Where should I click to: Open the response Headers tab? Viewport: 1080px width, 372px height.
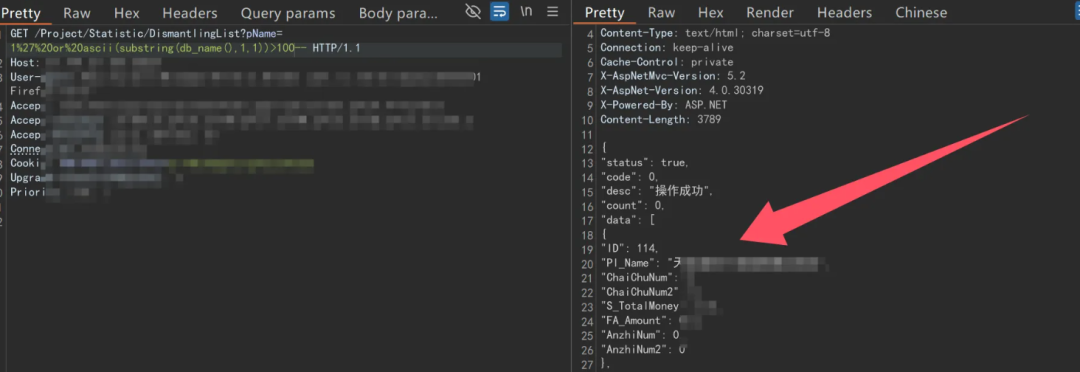844,12
